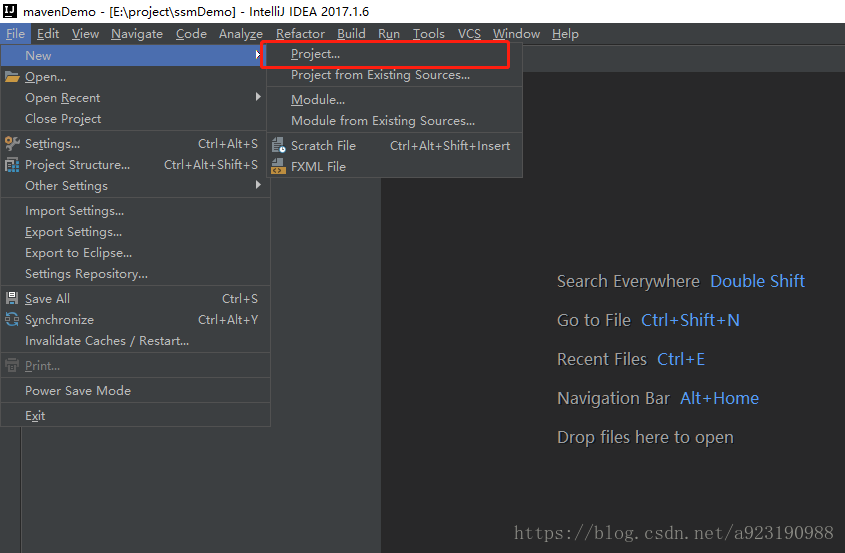Image resolution: width=845 pixels, height=553 pixels.
Task: Click the folder icon beside Open...
Action: pyautogui.click(x=12, y=77)
